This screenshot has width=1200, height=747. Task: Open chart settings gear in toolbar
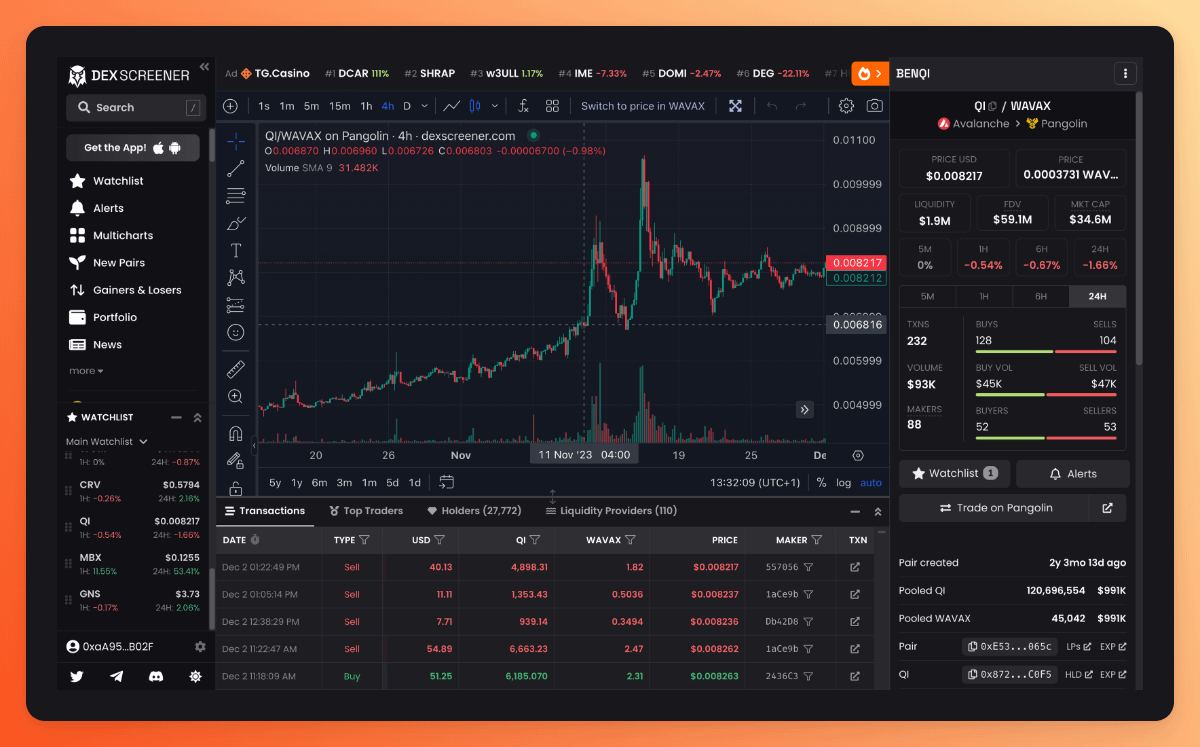click(x=846, y=106)
